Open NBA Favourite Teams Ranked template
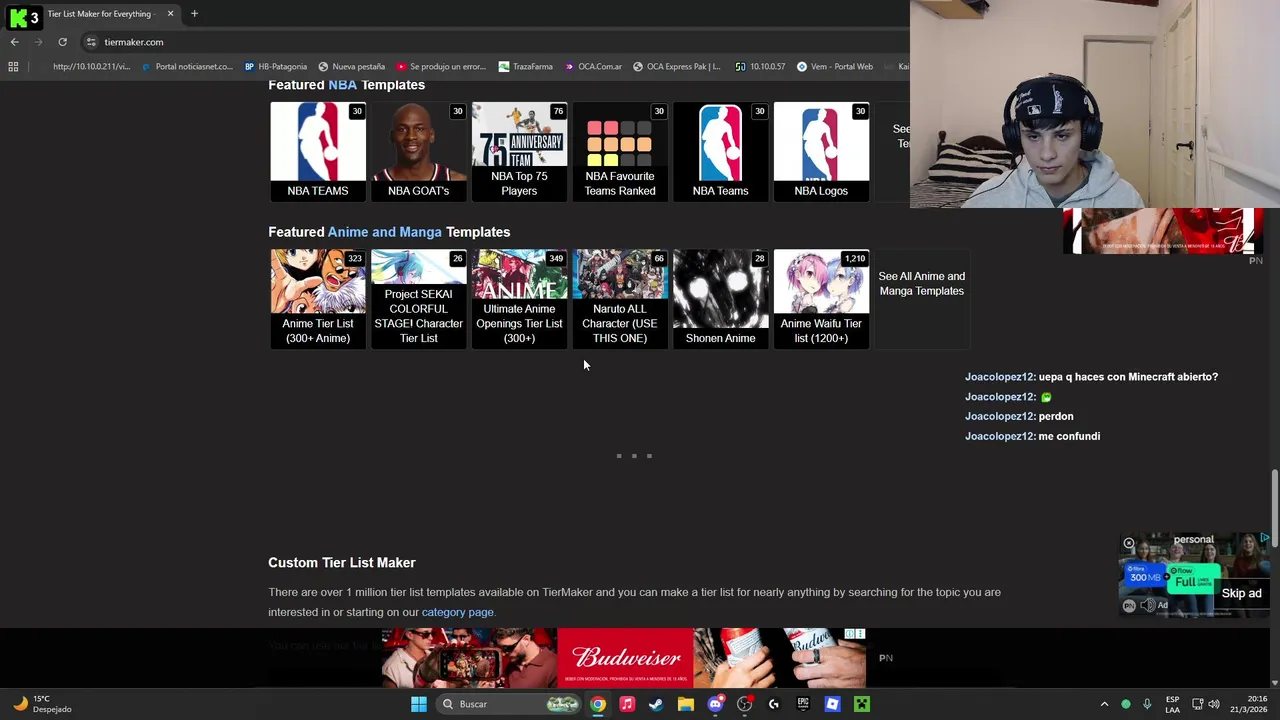Image resolution: width=1280 pixels, height=720 pixels. point(620,152)
